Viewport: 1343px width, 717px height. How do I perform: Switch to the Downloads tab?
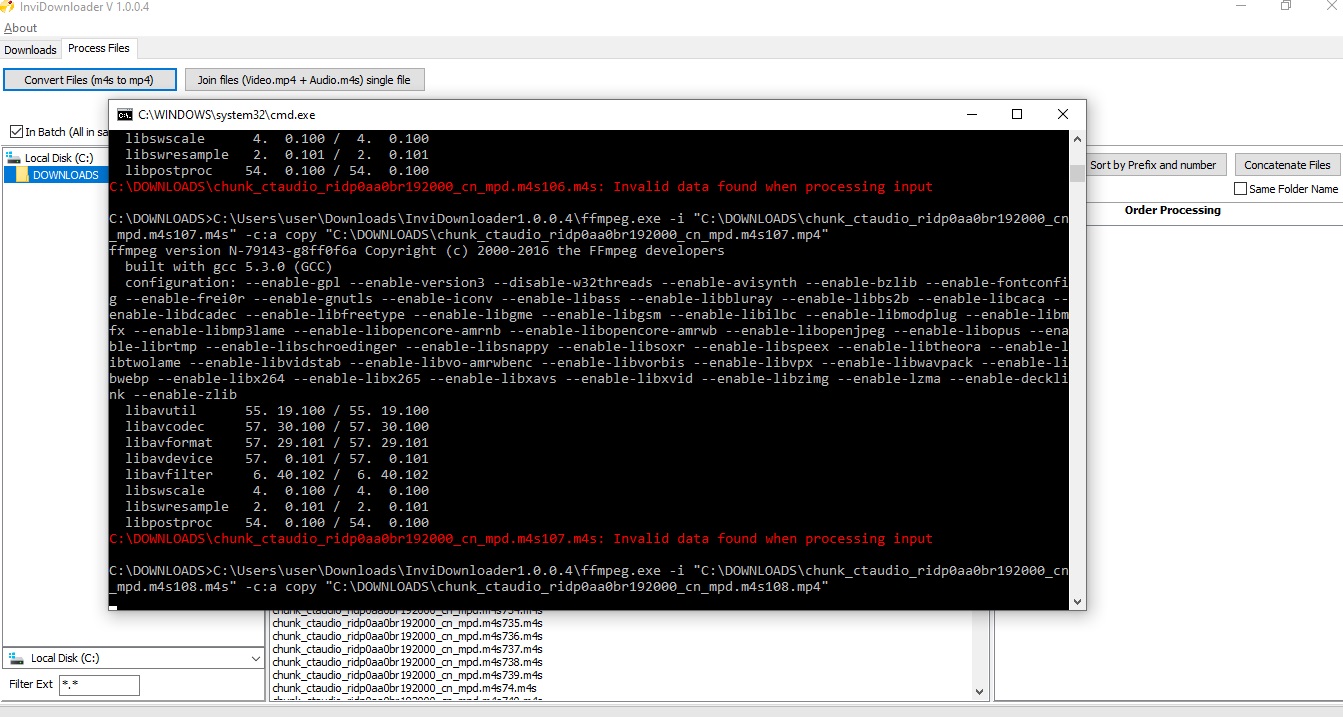30,50
